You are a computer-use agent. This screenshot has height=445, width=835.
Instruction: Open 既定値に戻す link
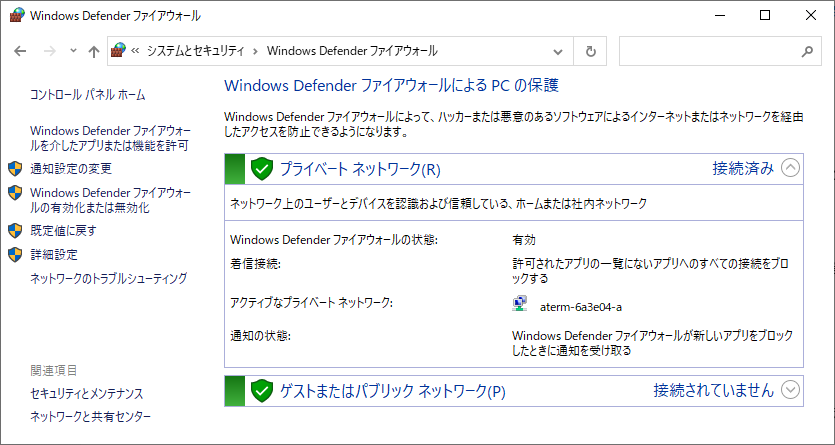coord(63,230)
